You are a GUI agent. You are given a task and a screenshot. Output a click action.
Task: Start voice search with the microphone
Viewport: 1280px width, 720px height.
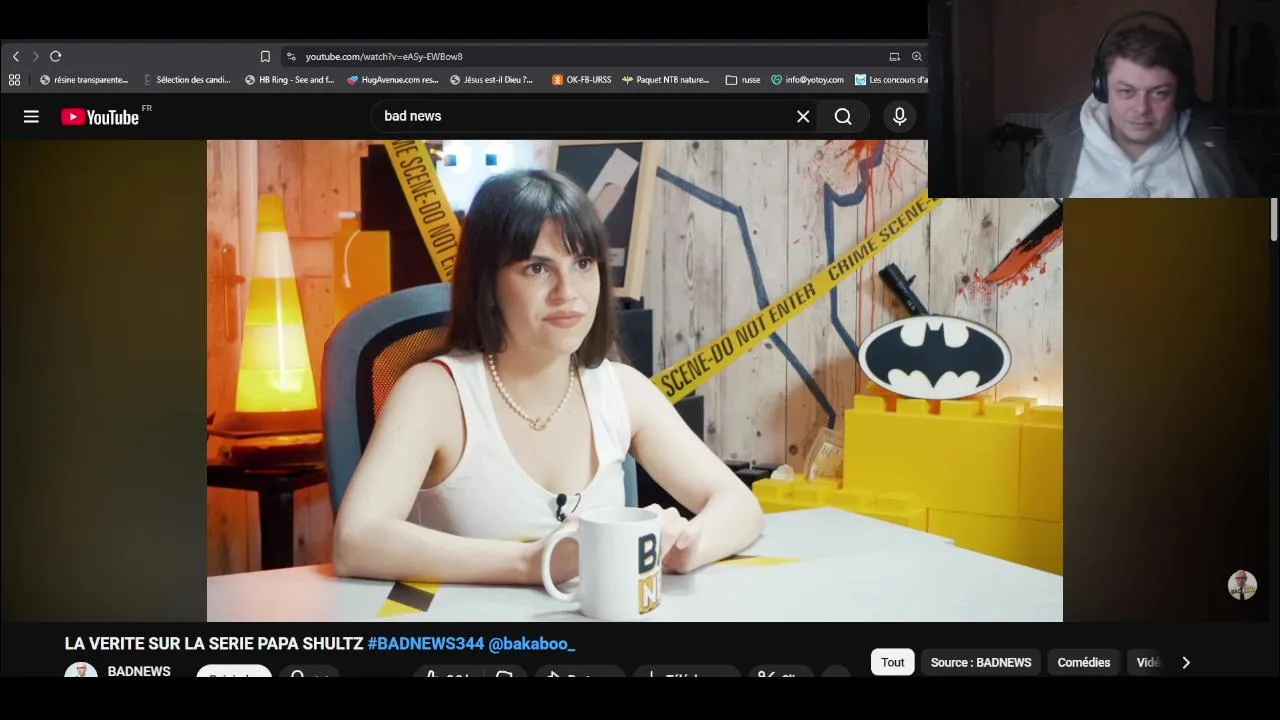(x=899, y=117)
